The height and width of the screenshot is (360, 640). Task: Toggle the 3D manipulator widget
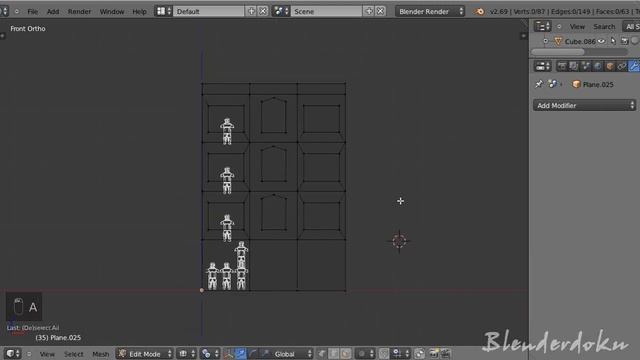pos(229,353)
